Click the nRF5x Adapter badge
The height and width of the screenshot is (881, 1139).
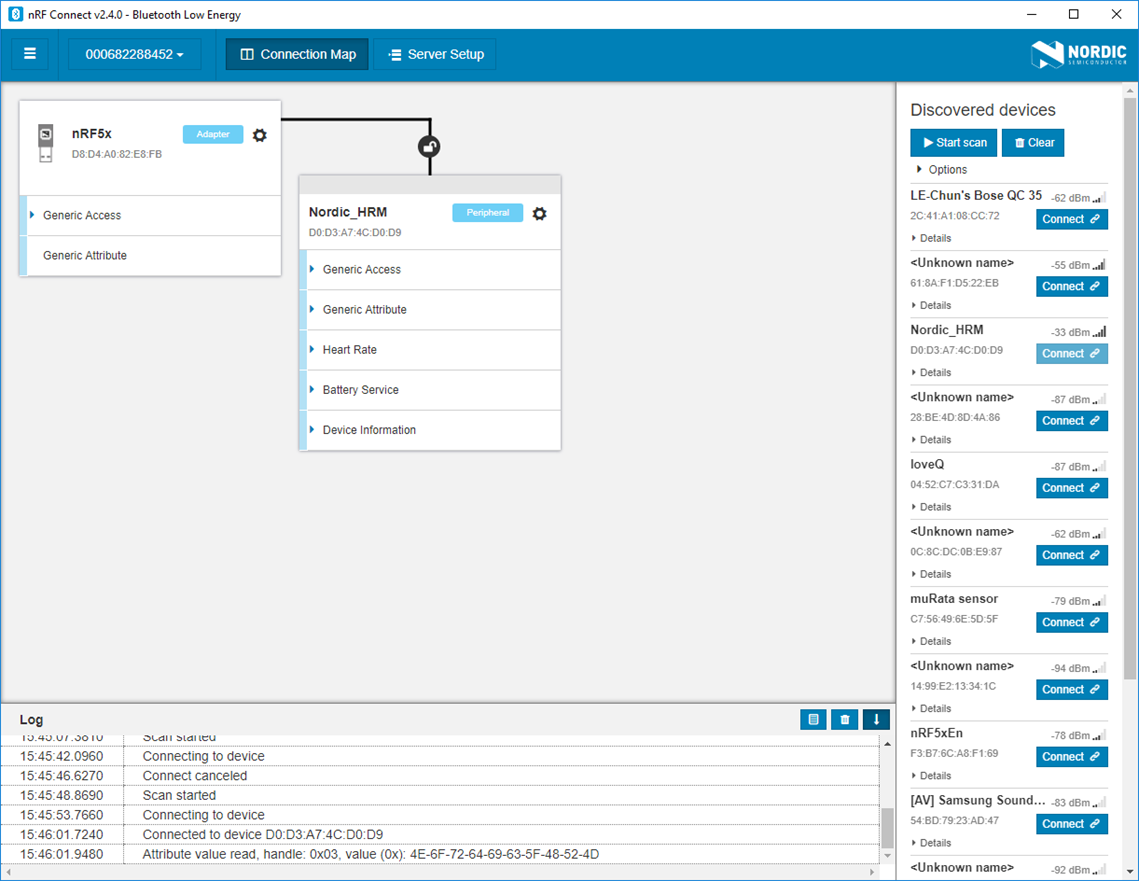tap(213, 134)
